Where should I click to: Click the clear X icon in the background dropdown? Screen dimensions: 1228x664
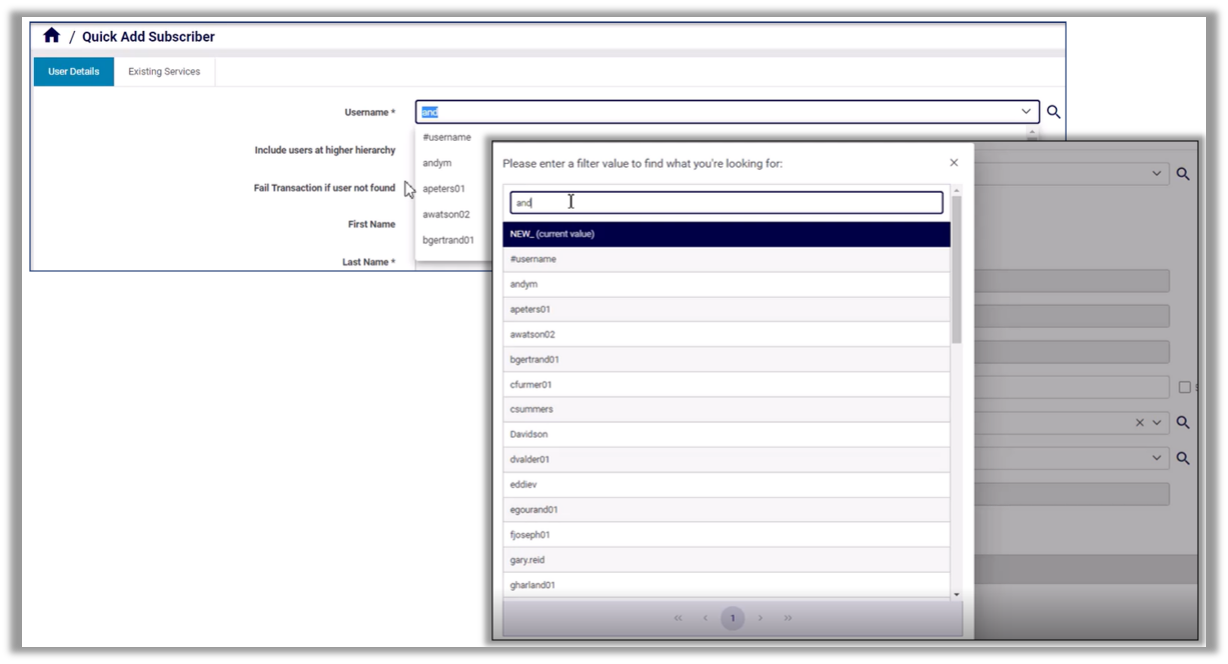pos(1139,423)
